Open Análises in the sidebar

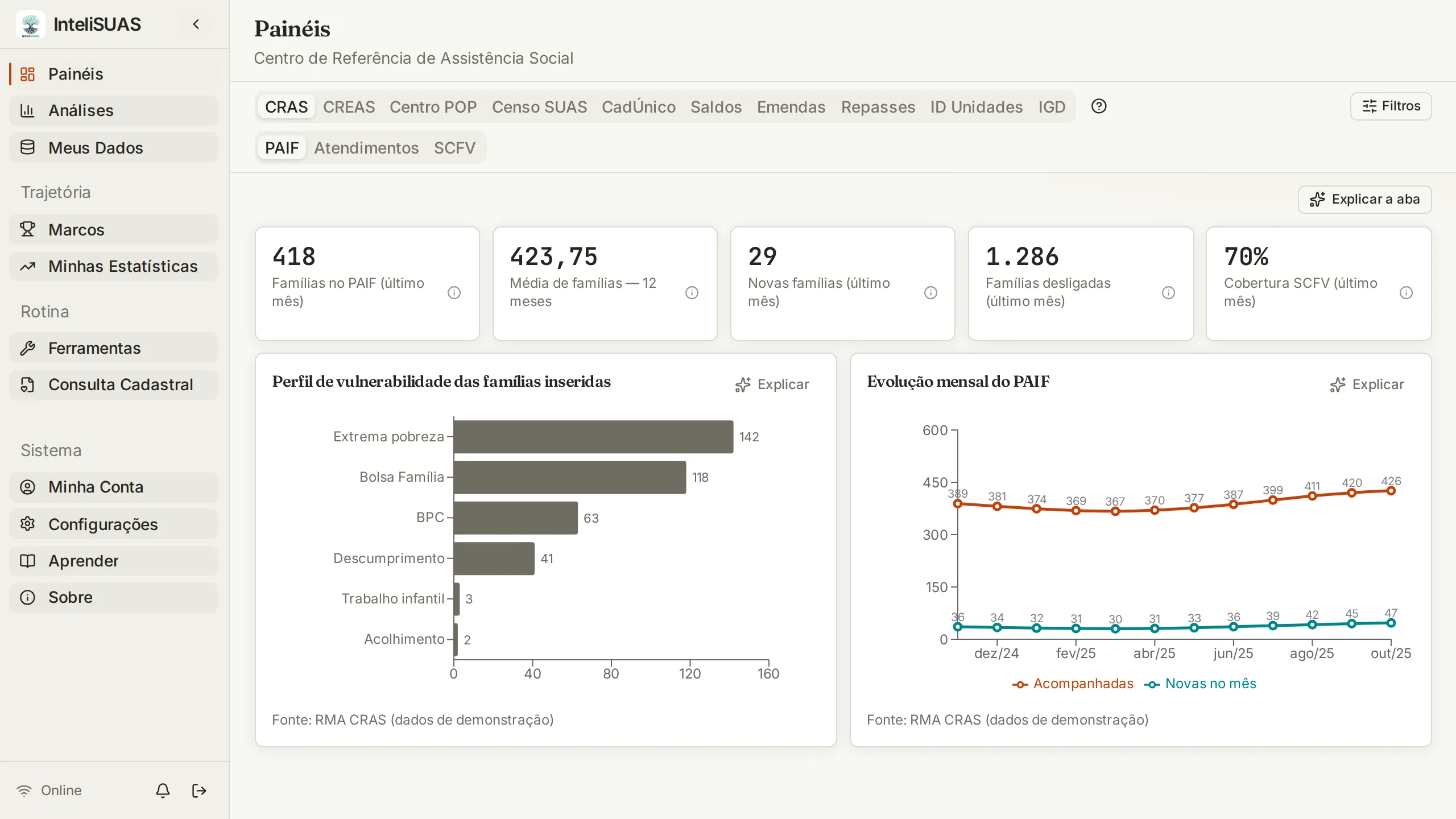pyautogui.click(x=114, y=110)
